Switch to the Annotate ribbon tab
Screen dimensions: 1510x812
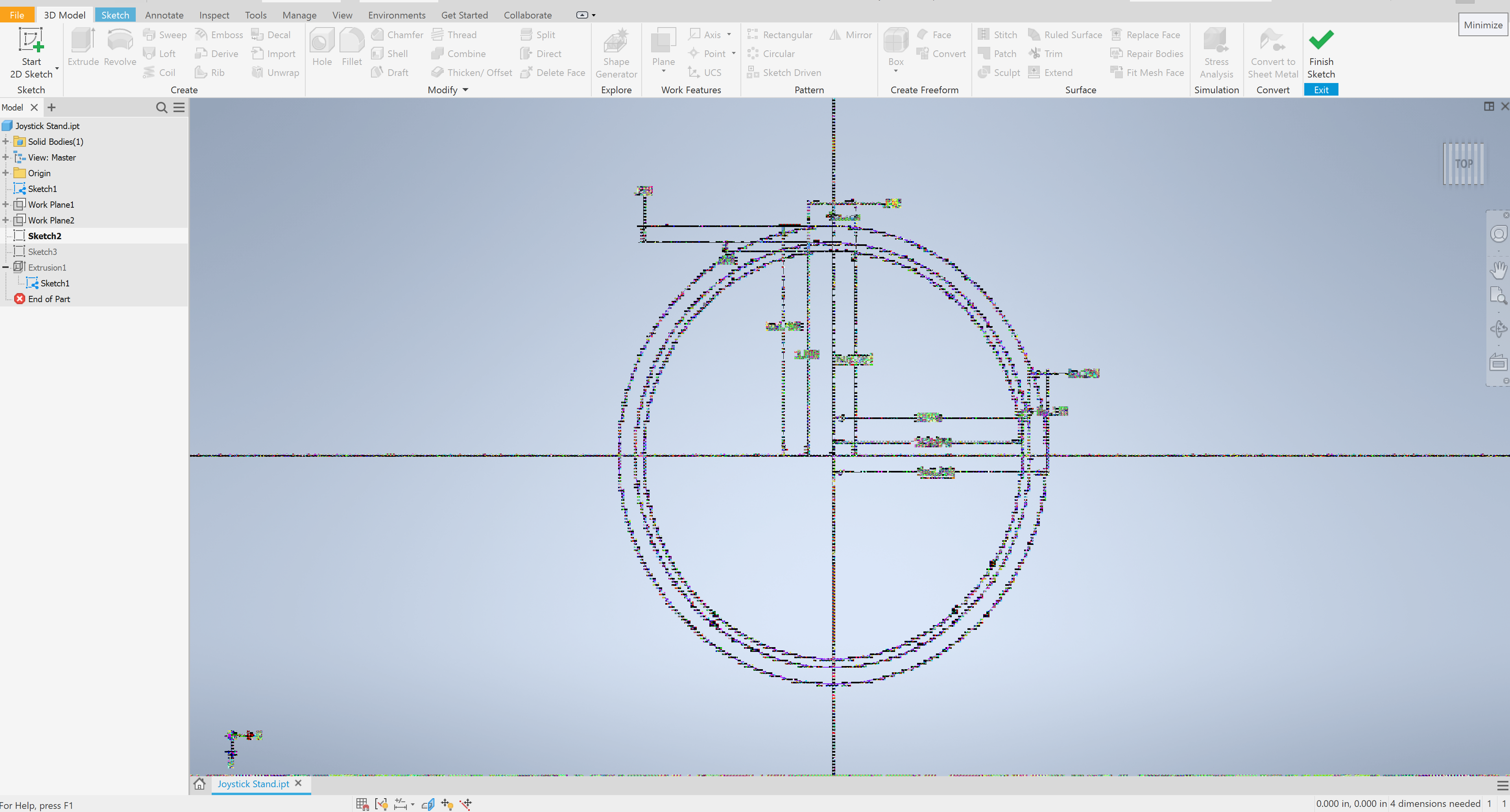164,15
